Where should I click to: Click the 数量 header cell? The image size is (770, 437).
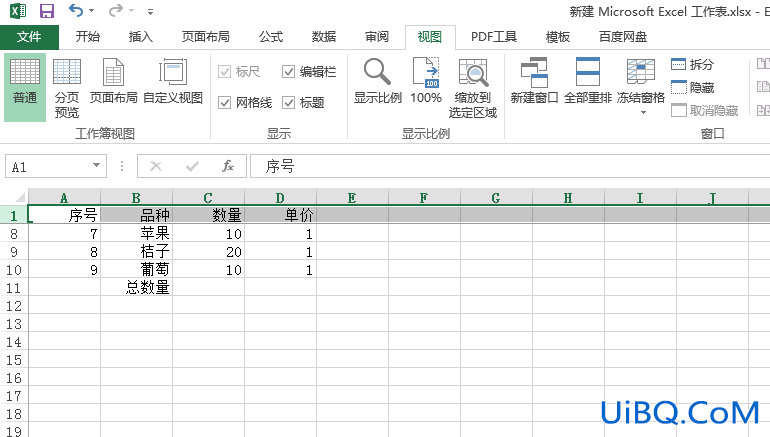[x=208, y=215]
